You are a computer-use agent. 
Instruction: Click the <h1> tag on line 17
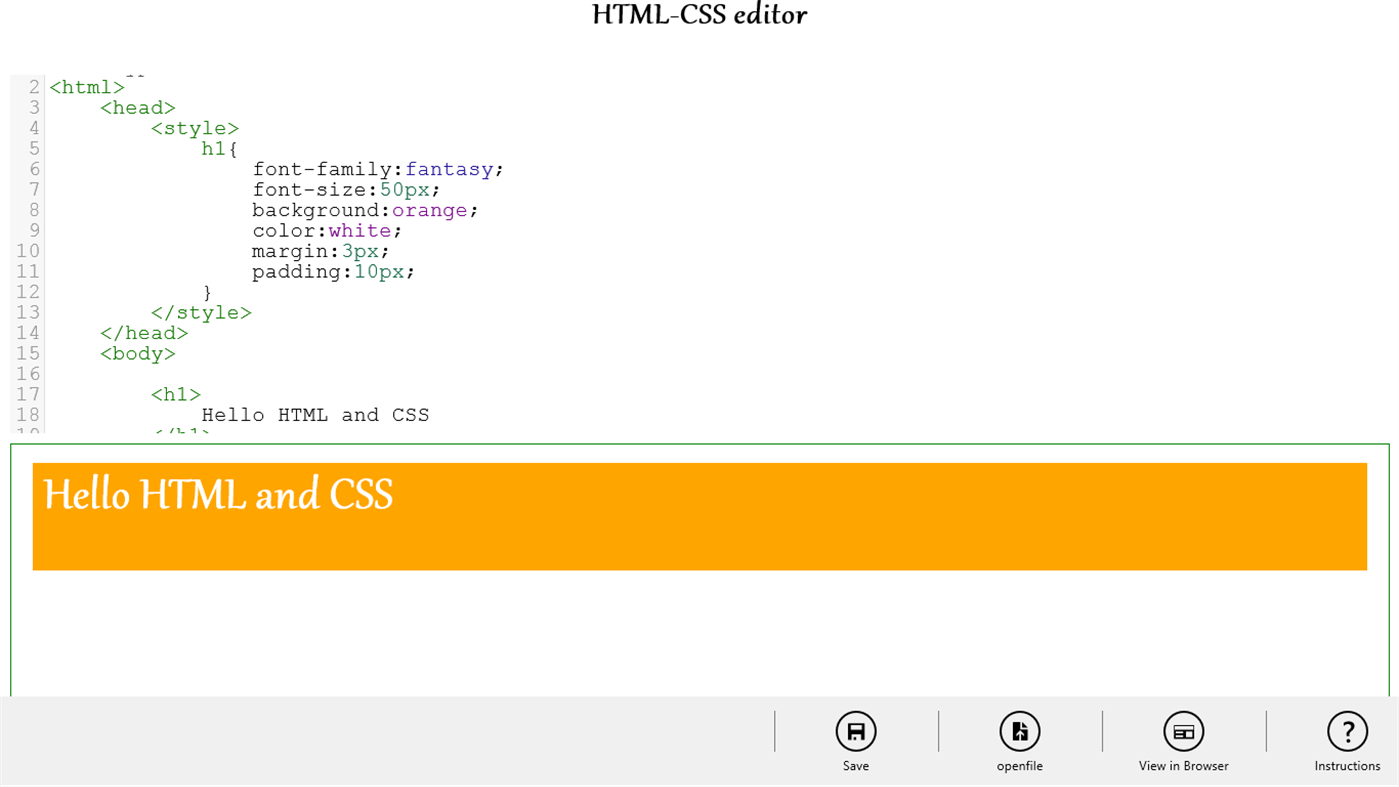[176, 395]
